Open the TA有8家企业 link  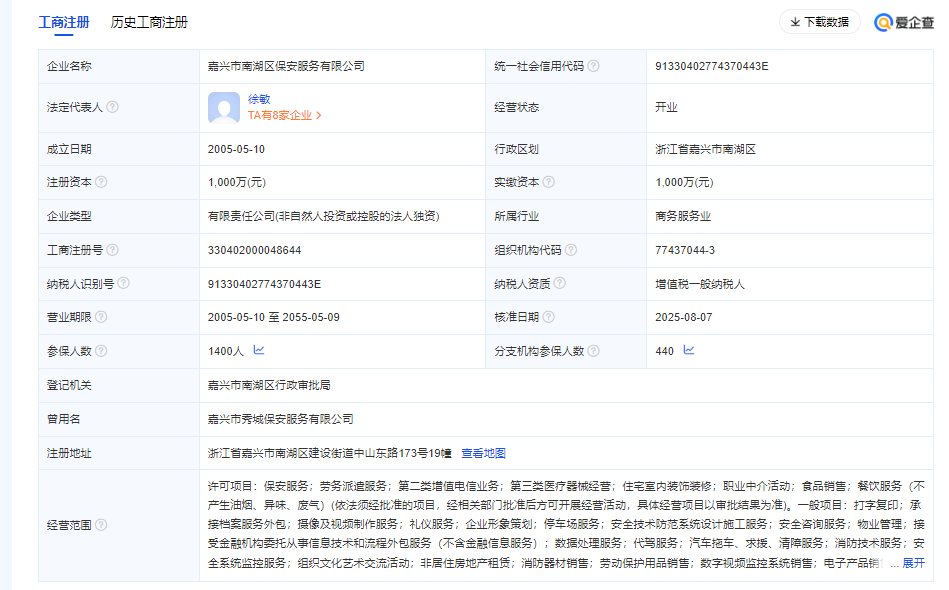284,115
